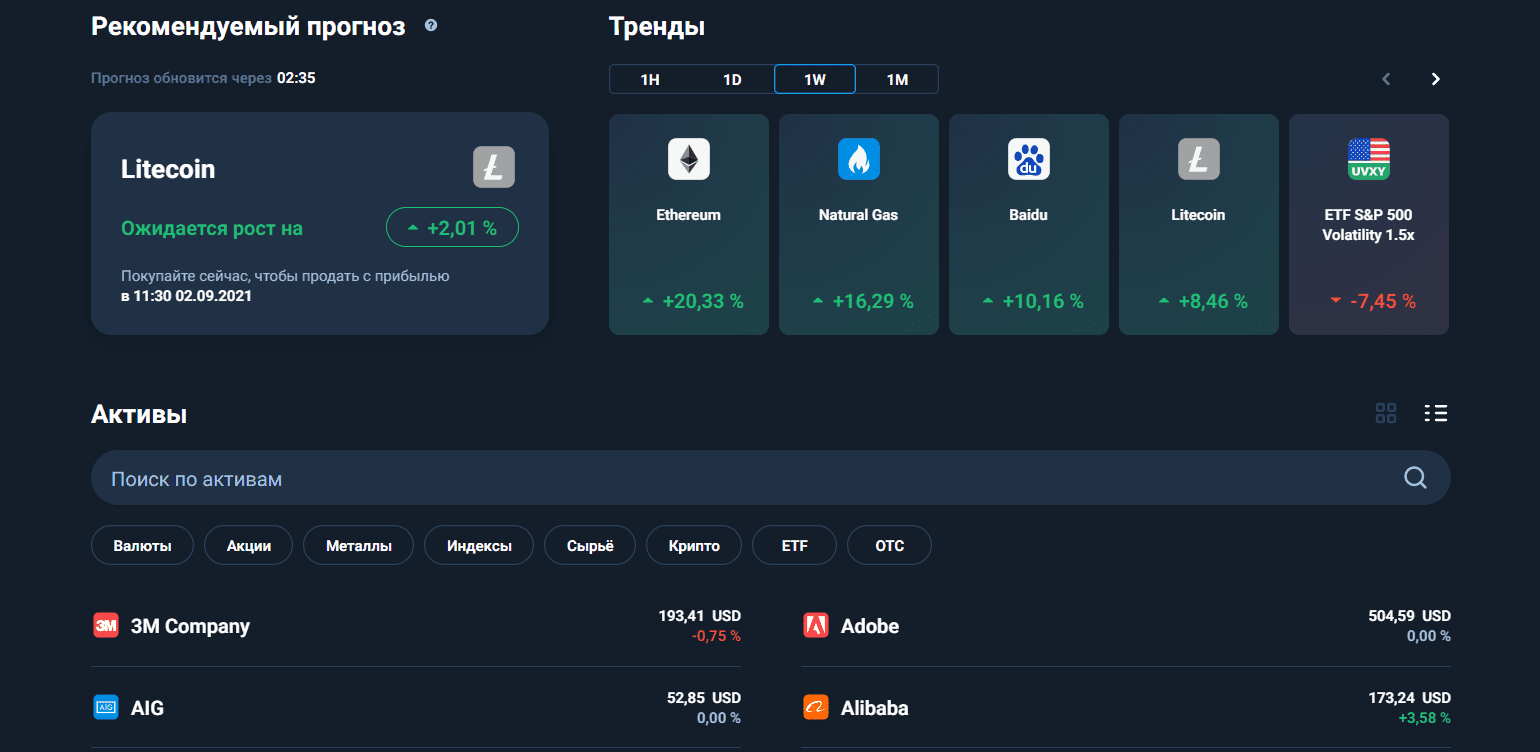Open the Natural Gas trend card
Screen dimensions: 1540x752
point(859,224)
